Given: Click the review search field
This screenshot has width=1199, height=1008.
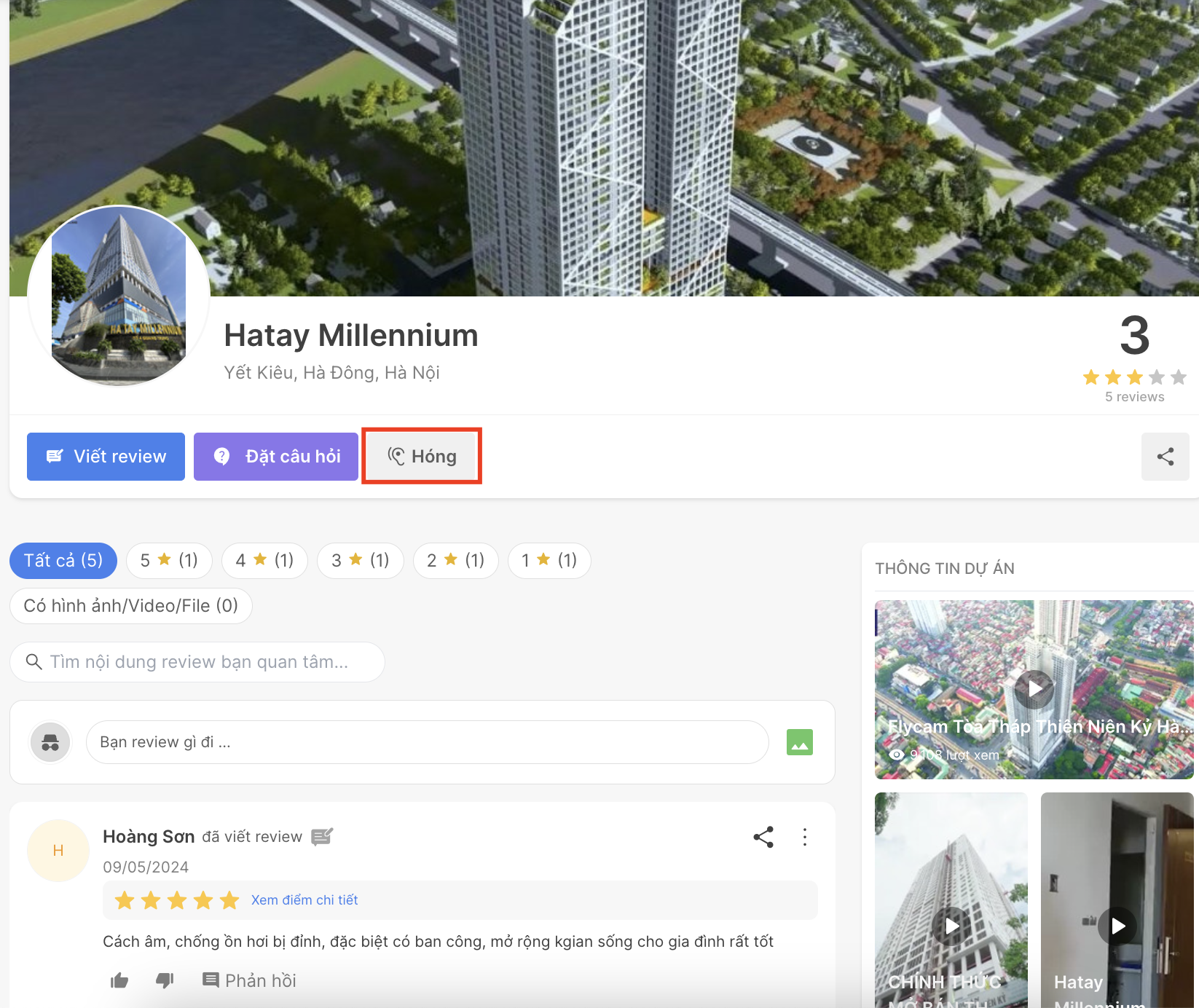Looking at the screenshot, I should 197,662.
